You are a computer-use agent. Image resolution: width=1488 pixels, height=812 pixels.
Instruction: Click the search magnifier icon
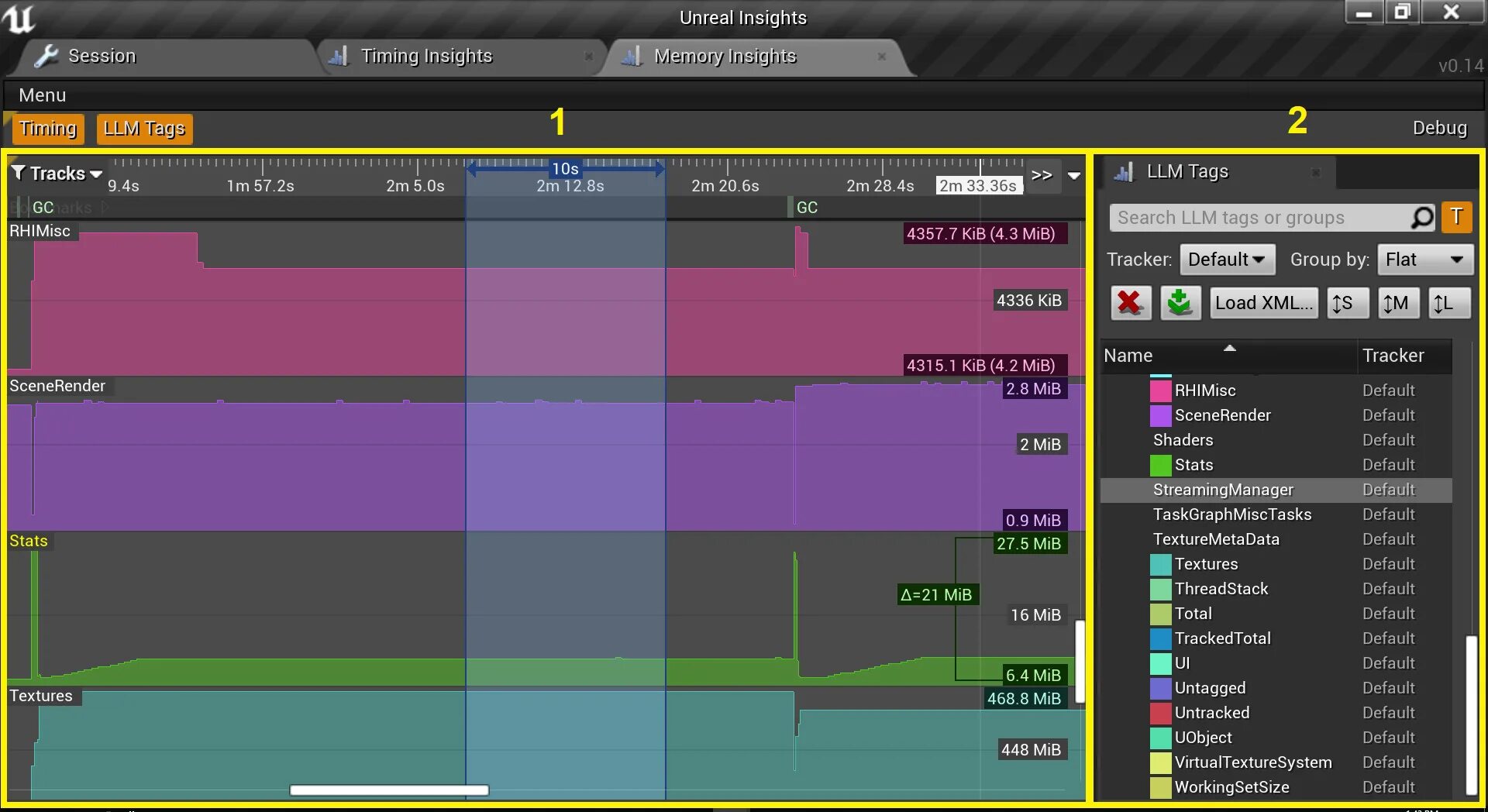pyautogui.click(x=1422, y=218)
